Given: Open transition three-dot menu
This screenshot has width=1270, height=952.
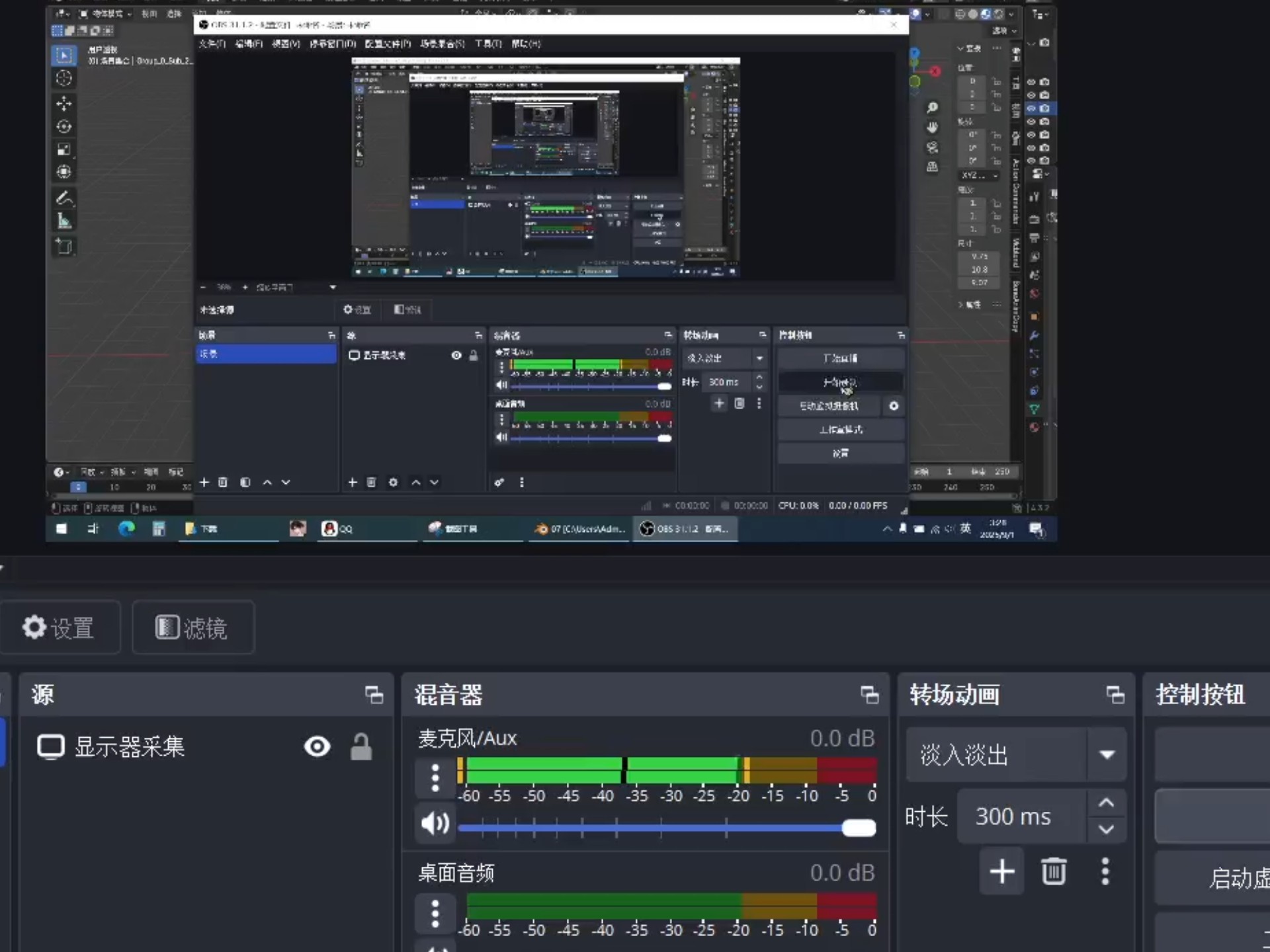Looking at the screenshot, I should pyautogui.click(x=1105, y=871).
